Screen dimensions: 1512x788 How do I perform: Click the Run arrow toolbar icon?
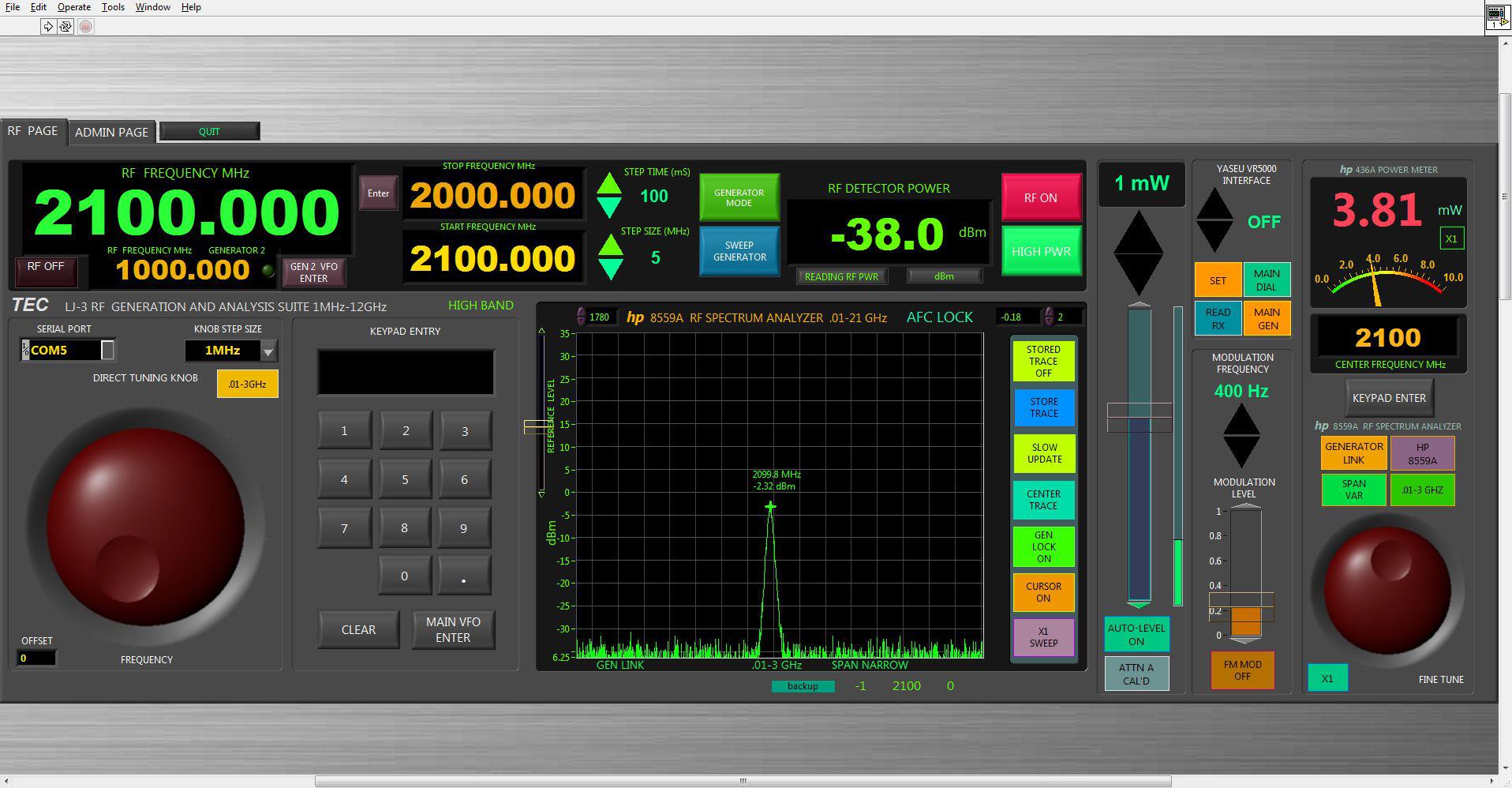(x=48, y=26)
